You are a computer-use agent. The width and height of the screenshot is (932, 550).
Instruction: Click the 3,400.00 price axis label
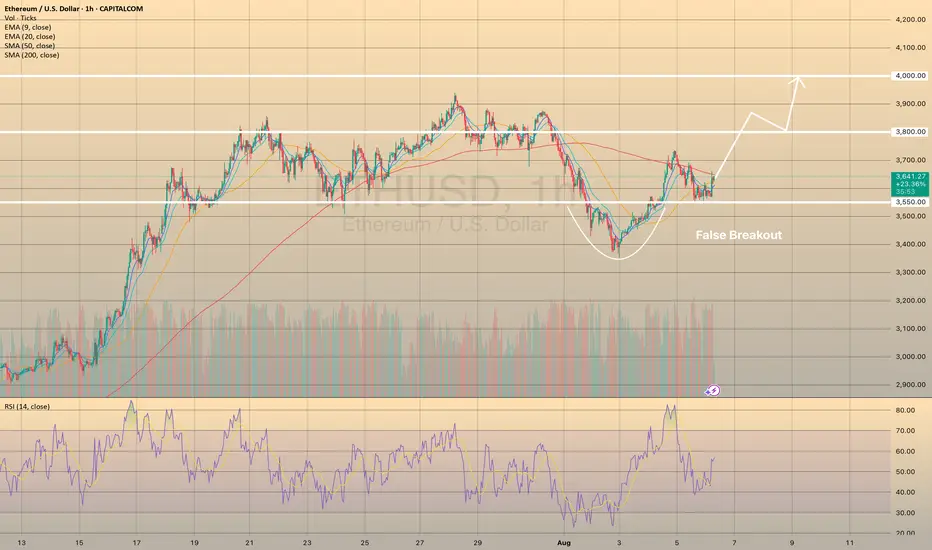(x=911, y=244)
